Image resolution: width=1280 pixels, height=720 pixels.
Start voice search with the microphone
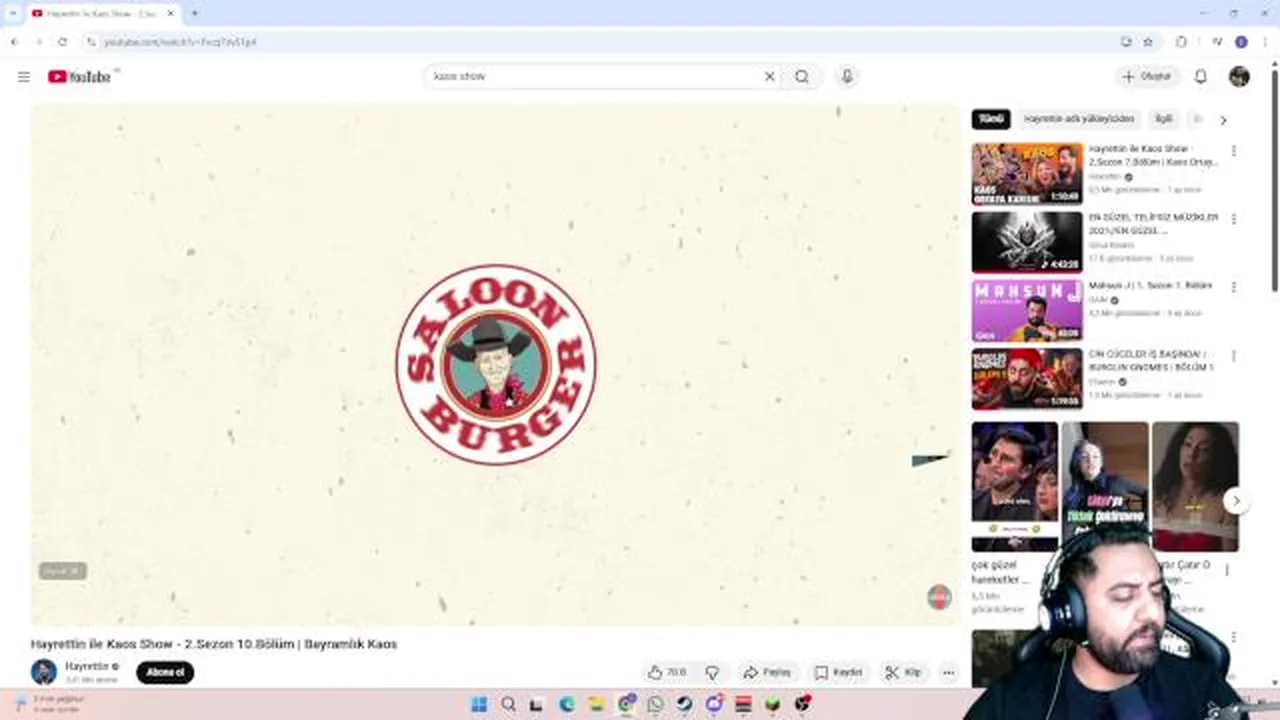847,77
